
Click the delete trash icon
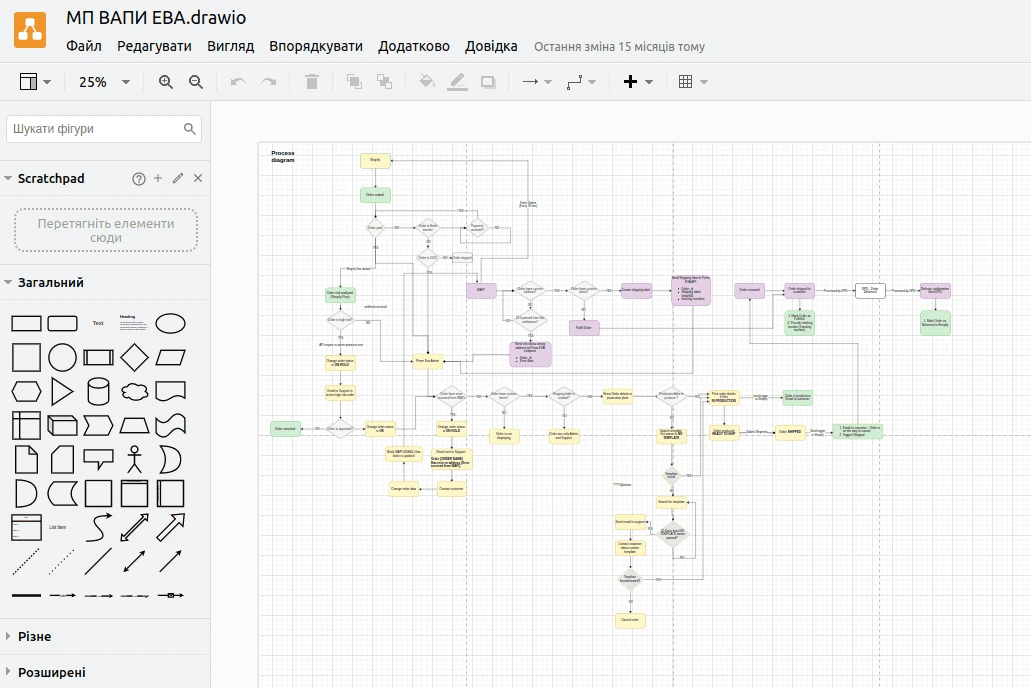[312, 82]
